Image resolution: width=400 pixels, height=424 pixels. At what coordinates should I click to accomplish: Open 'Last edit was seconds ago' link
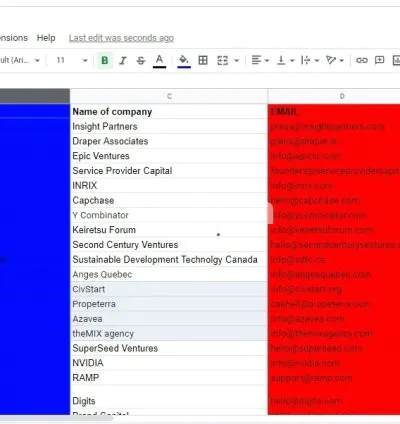click(x=121, y=38)
